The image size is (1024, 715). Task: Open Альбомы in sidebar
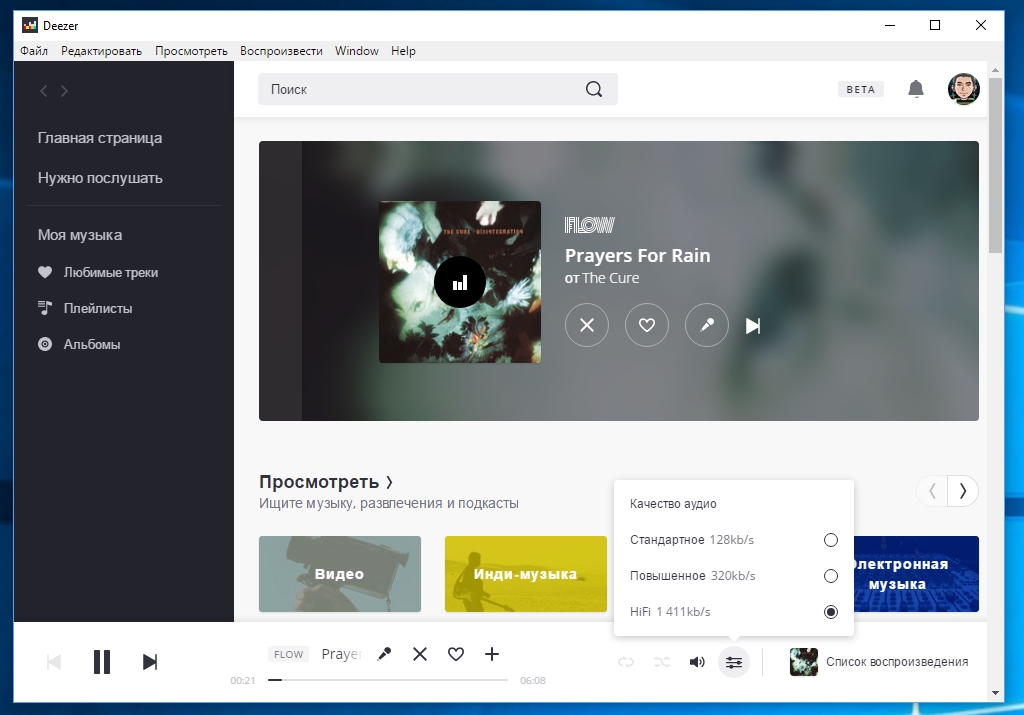tap(79, 344)
